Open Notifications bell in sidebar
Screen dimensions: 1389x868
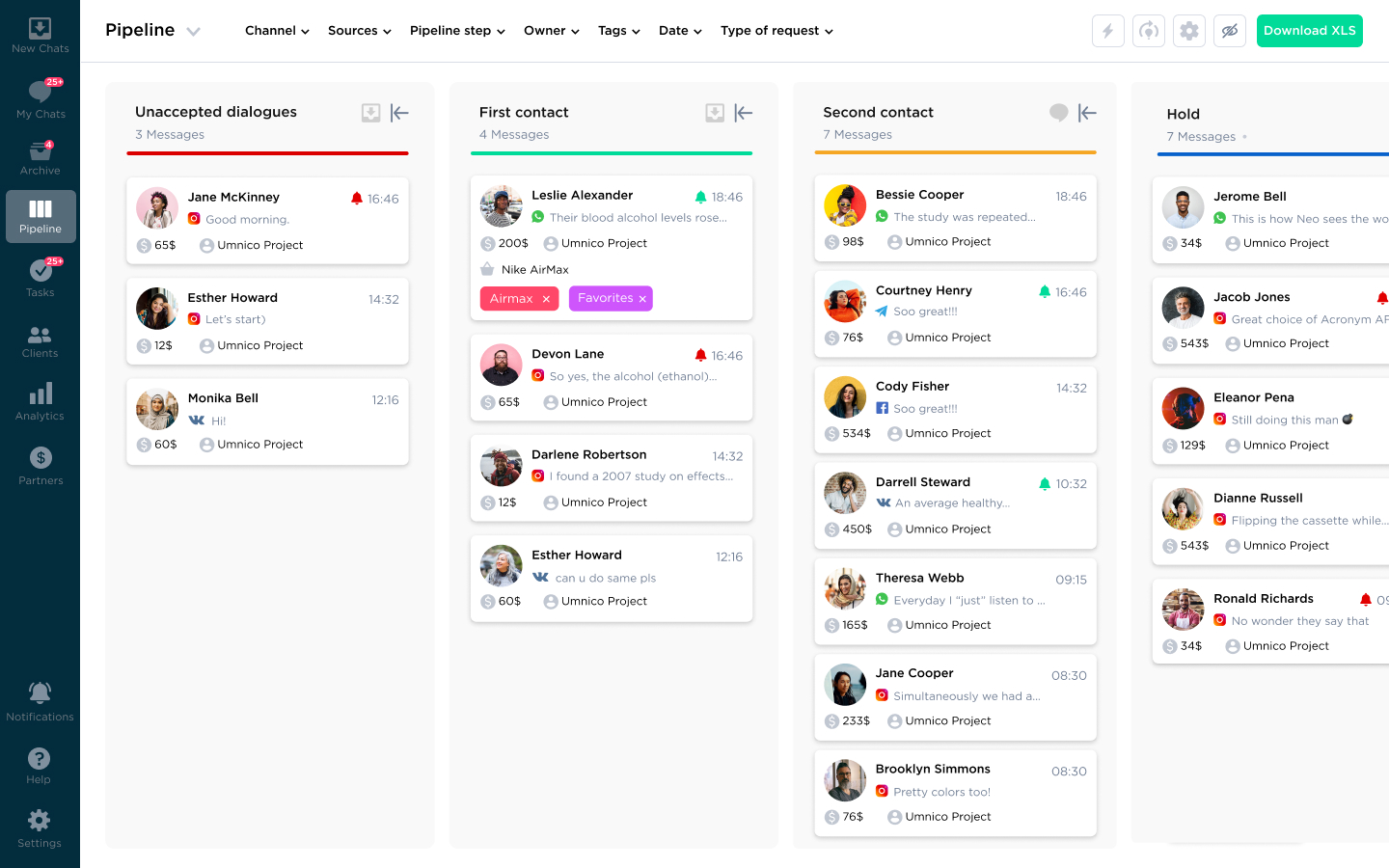pyautogui.click(x=40, y=701)
